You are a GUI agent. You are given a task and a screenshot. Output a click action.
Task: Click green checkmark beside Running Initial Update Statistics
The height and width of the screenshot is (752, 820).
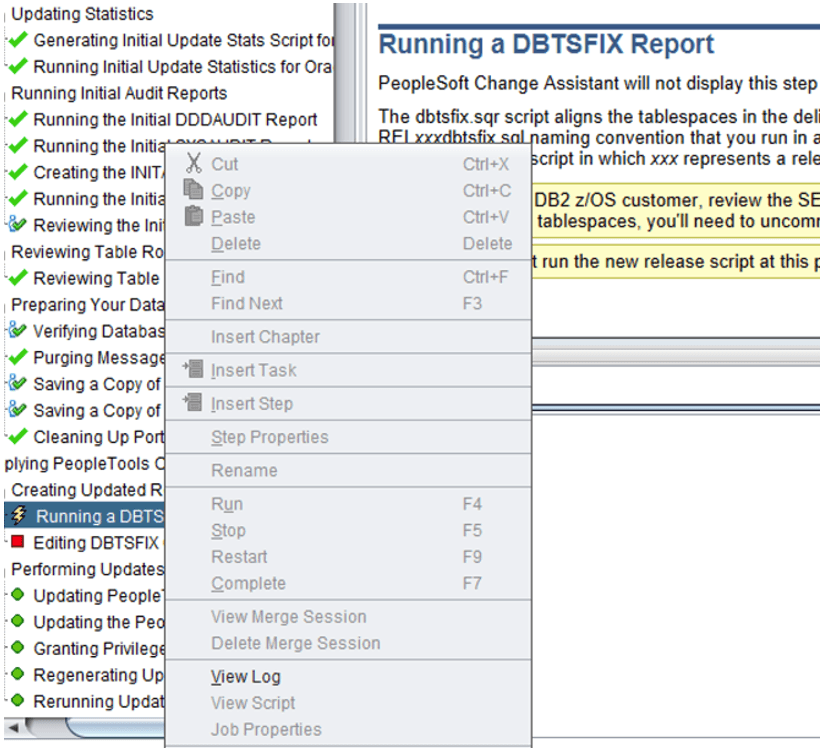(x=18, y=66)
